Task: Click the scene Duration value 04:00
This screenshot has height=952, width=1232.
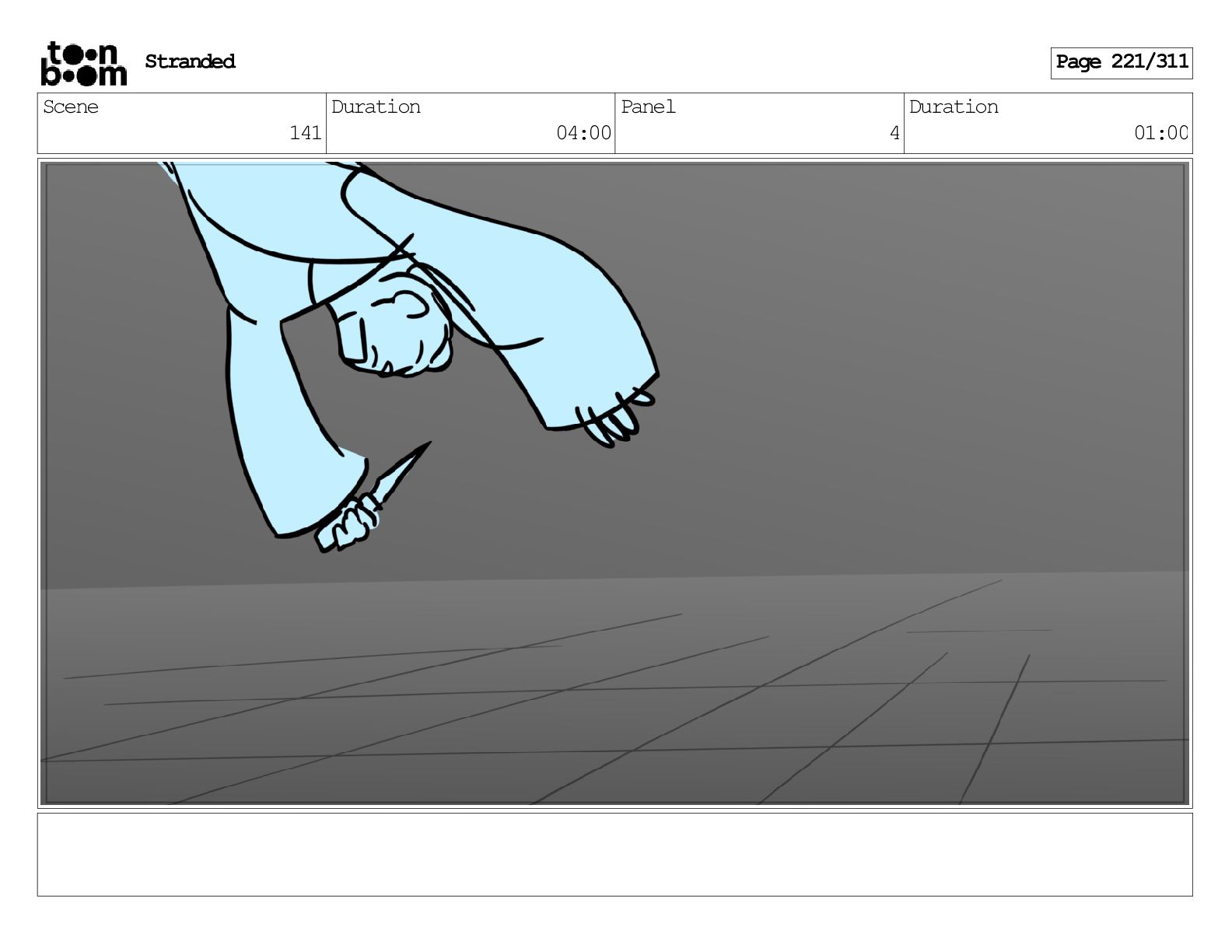Action: point(583,133)
